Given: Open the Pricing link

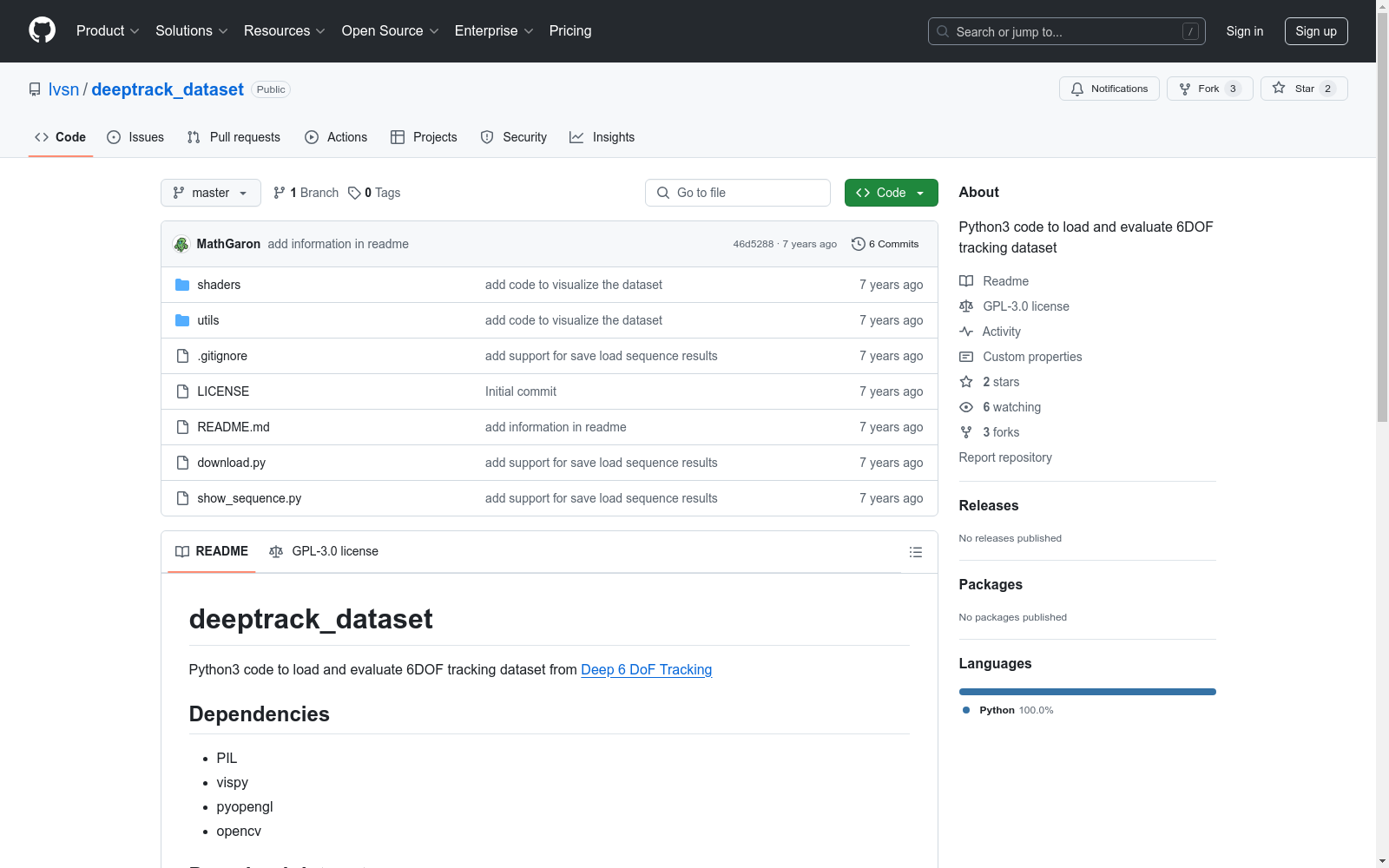Looking at the screenshot, I should 570,31.
